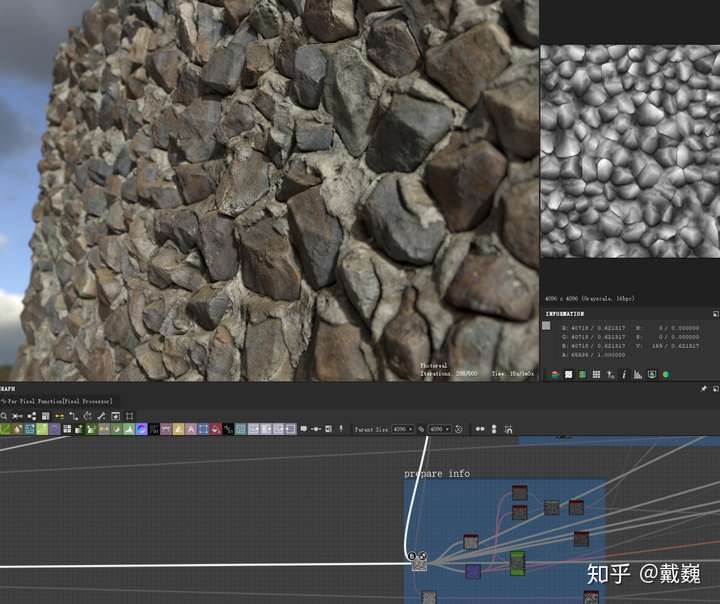Click the image size Grayscale 16bpc label

pos(590,299)
